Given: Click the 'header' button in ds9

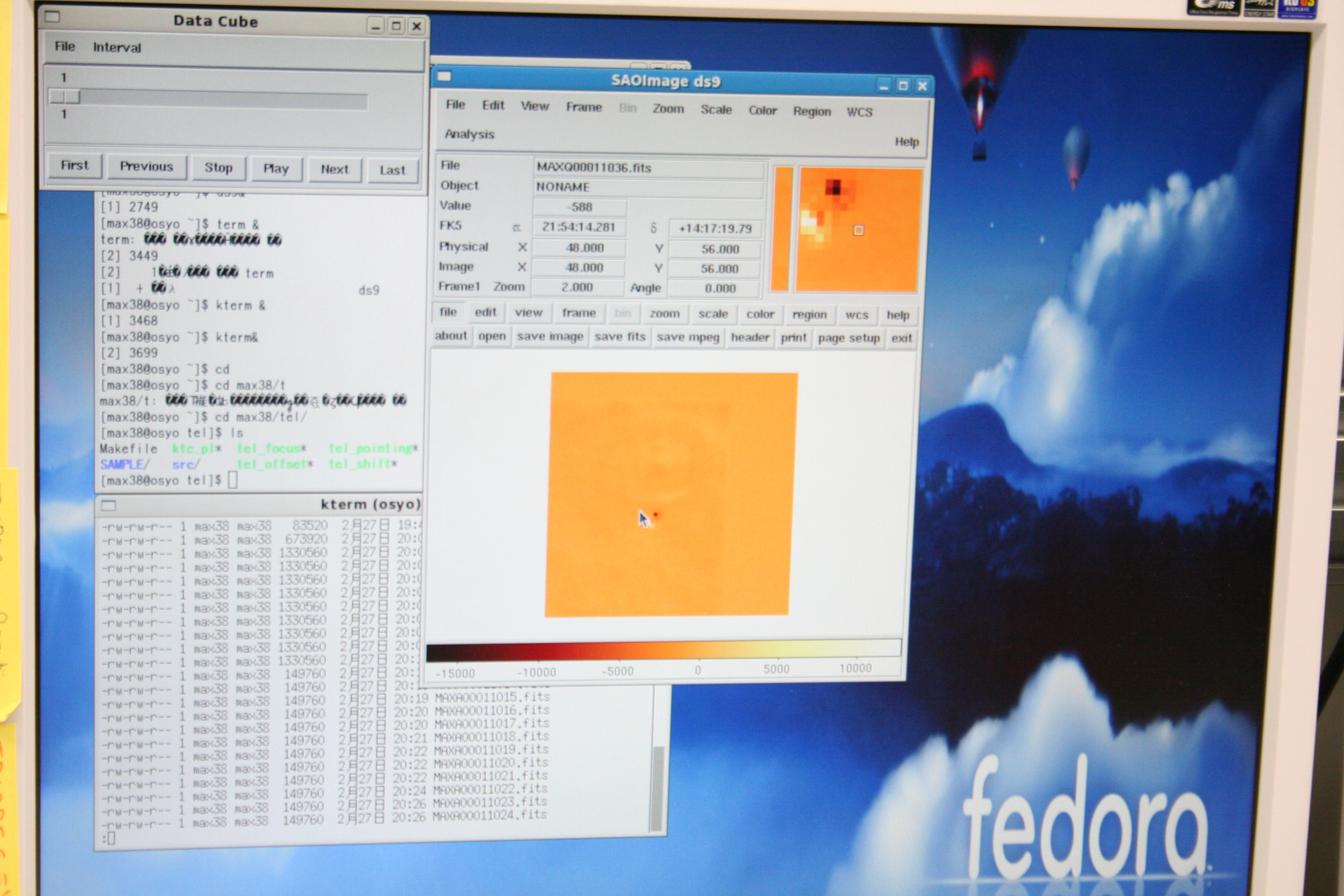Looking at the screenshot, I should pos(750,338).
